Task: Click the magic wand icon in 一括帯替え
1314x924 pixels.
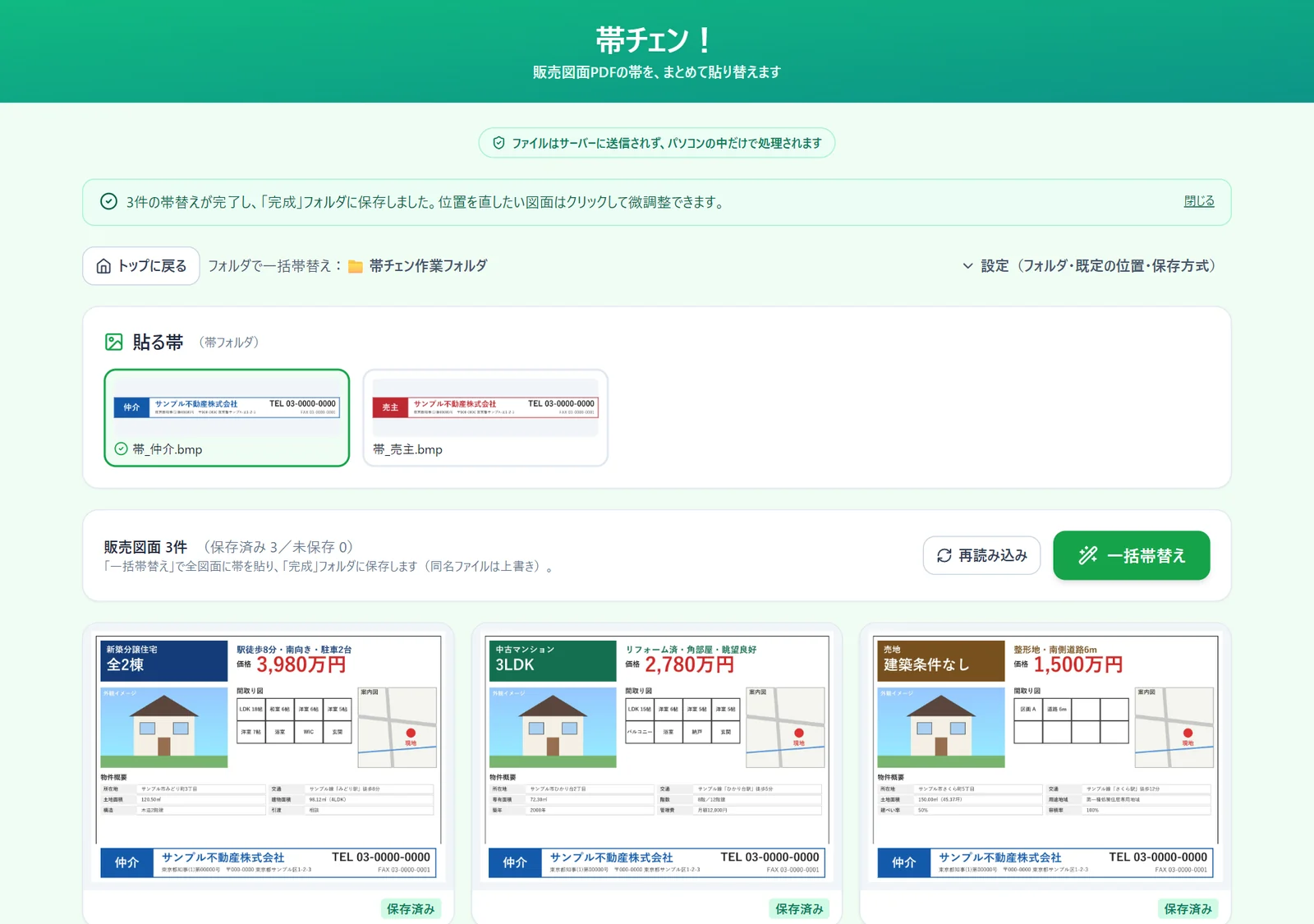Action: (x=1088, y=555)
